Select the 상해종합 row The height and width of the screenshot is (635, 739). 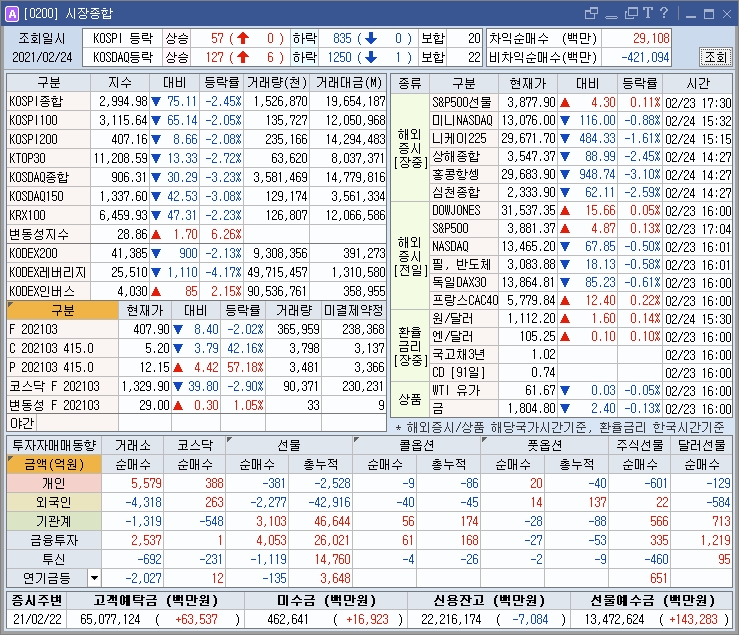[581, 156]
